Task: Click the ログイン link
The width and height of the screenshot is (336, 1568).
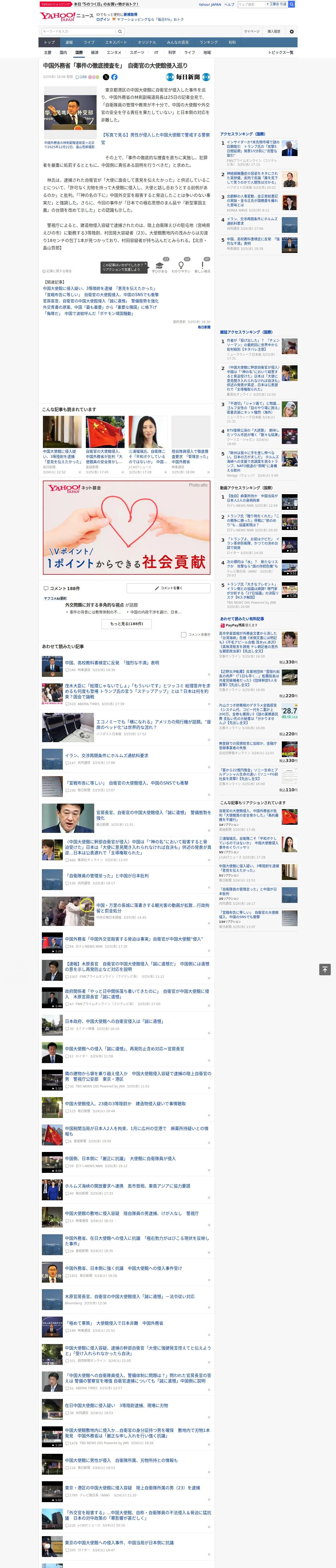Action: [103, 20]
